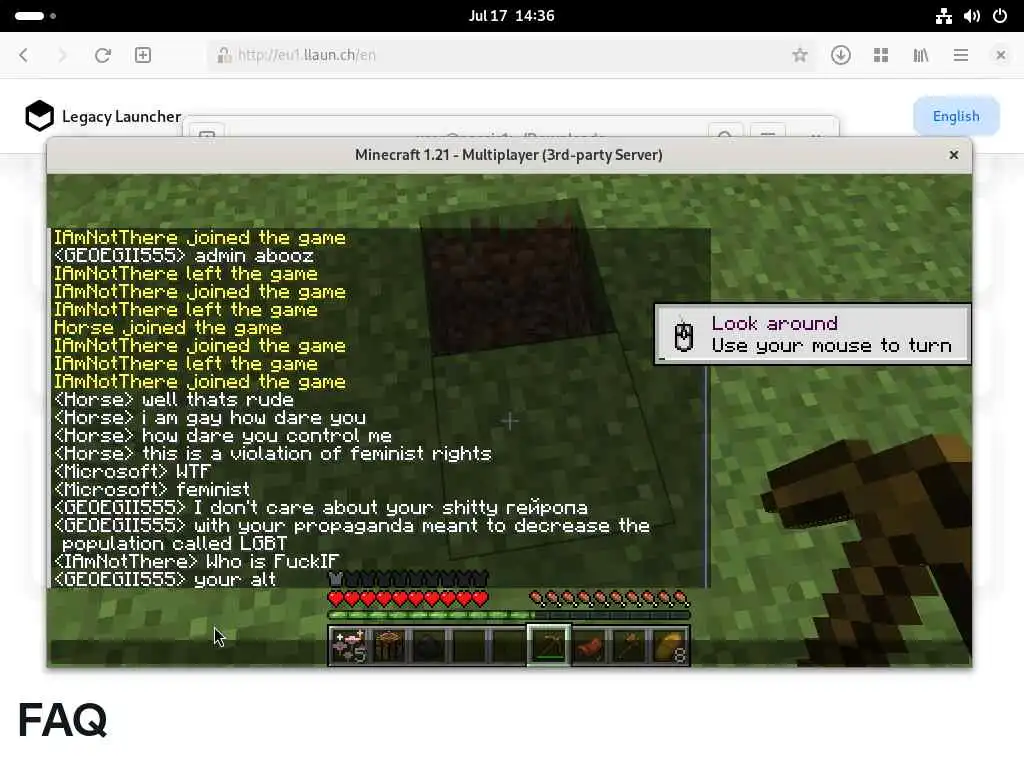Click the browser forward arrow
The image size is (1024, 768).
(x=63, y=55)
